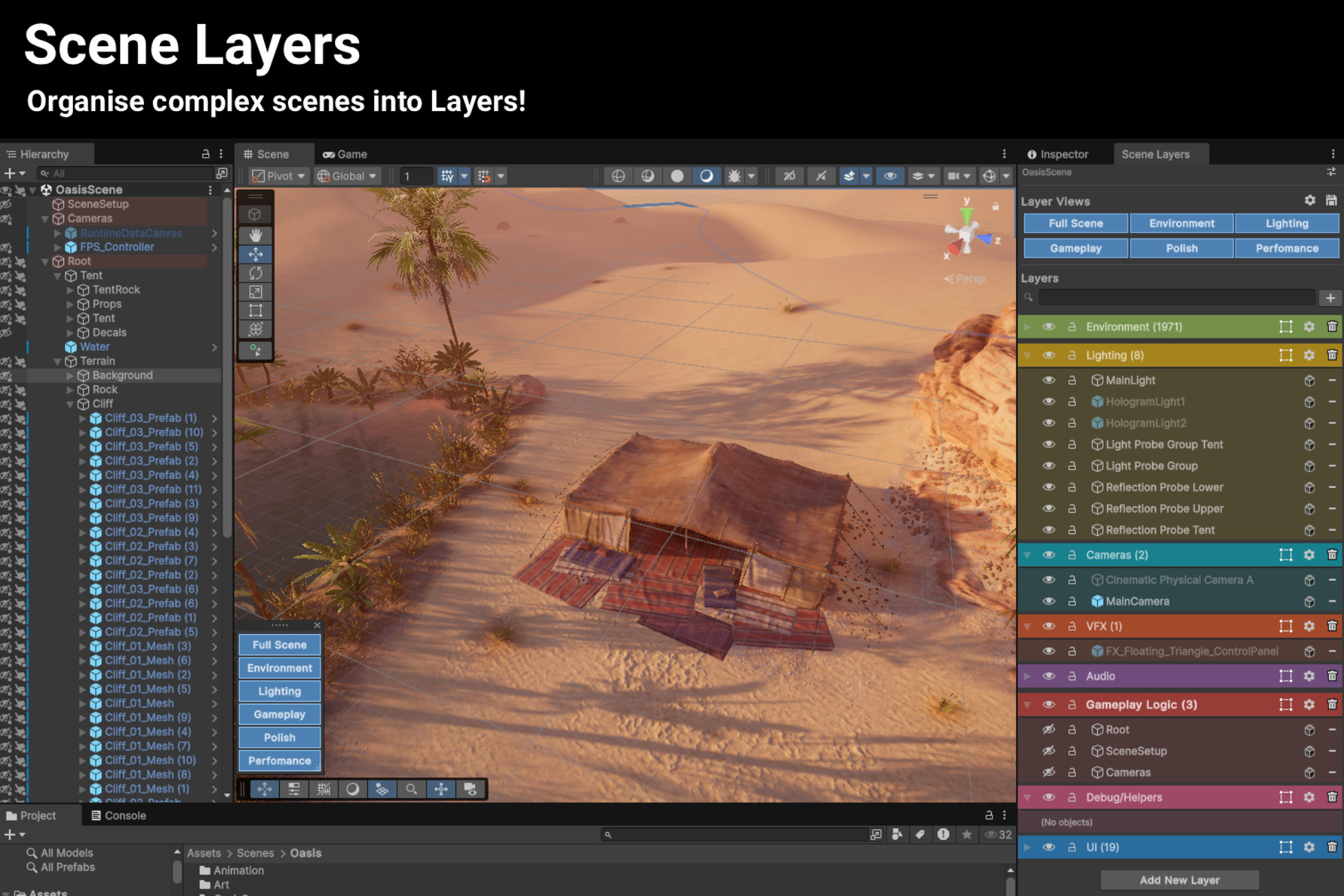The width and height of the screenshot is (1344, 896).
Task: Select Reflection Probe Upper in Lighting layer
Action: click(x=1164, y=509)
